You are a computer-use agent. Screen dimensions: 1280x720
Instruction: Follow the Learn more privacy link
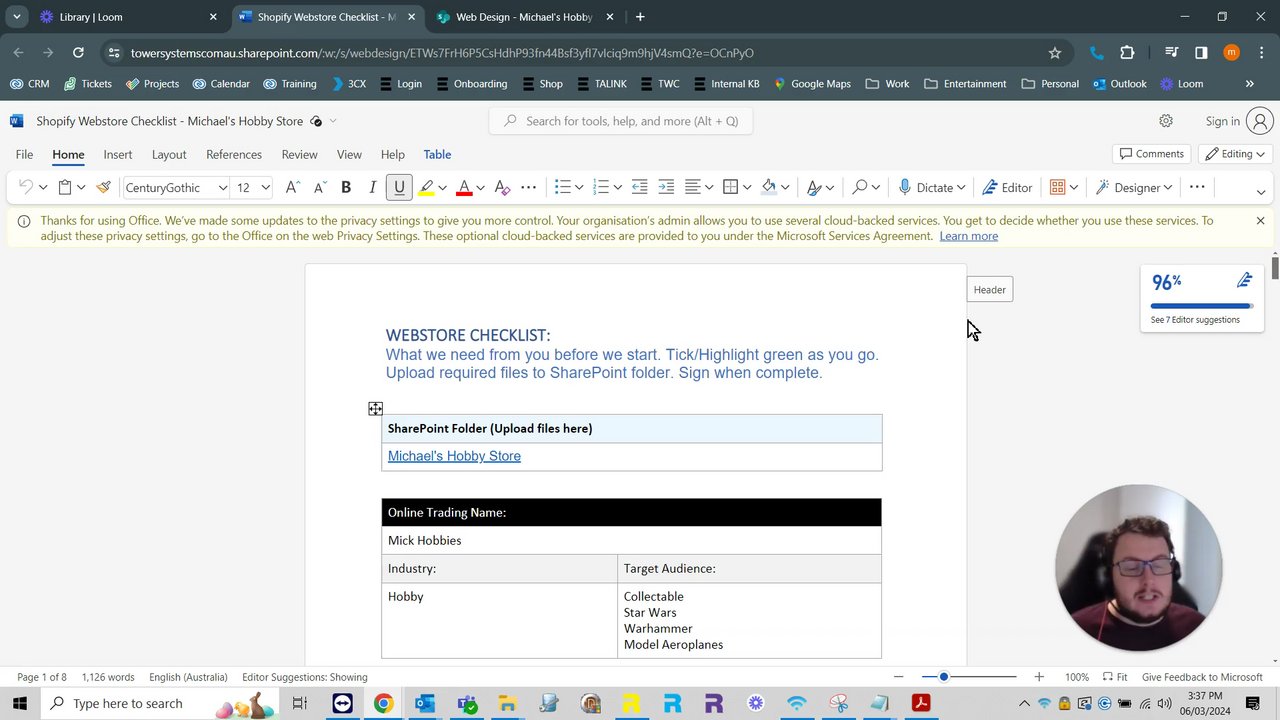pos(969,236)
